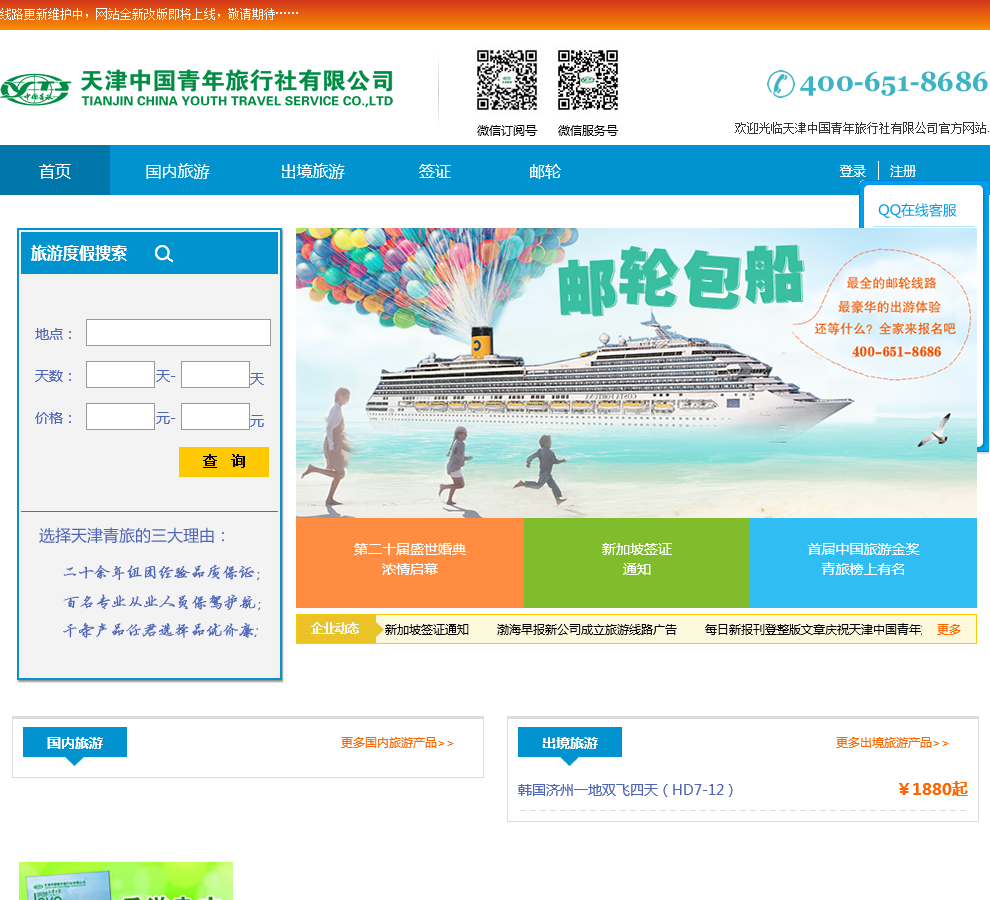Image resolution: width=990 pixels, height=900 pixels.
Task: Click the 注册 register link
Action: (902, 171)
